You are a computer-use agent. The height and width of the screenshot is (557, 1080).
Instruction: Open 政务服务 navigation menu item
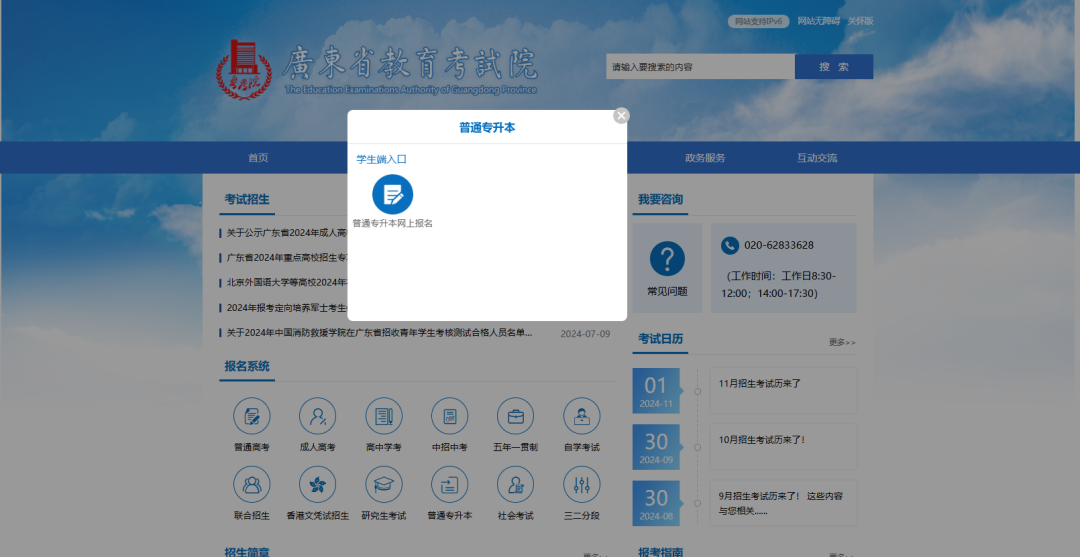click(x=705, y=158)
